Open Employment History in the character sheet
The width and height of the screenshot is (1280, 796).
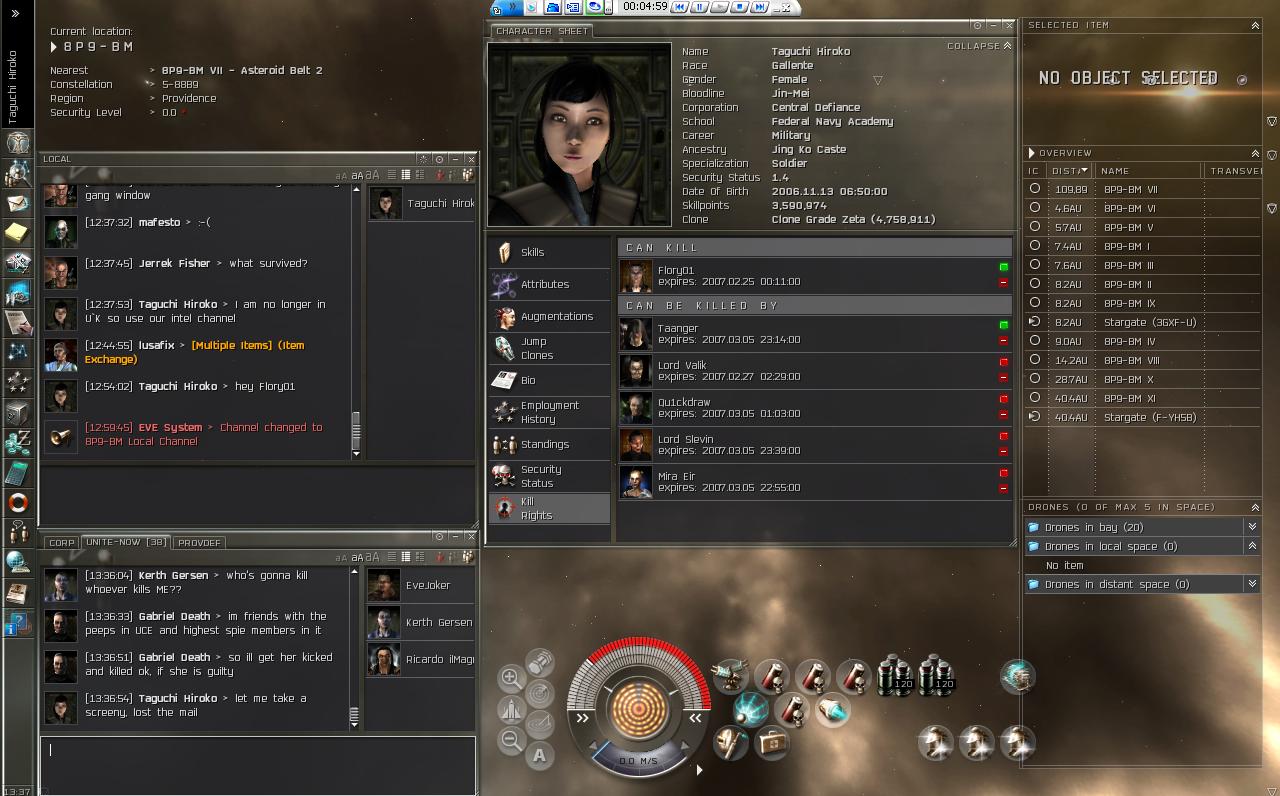coord(550,412)
